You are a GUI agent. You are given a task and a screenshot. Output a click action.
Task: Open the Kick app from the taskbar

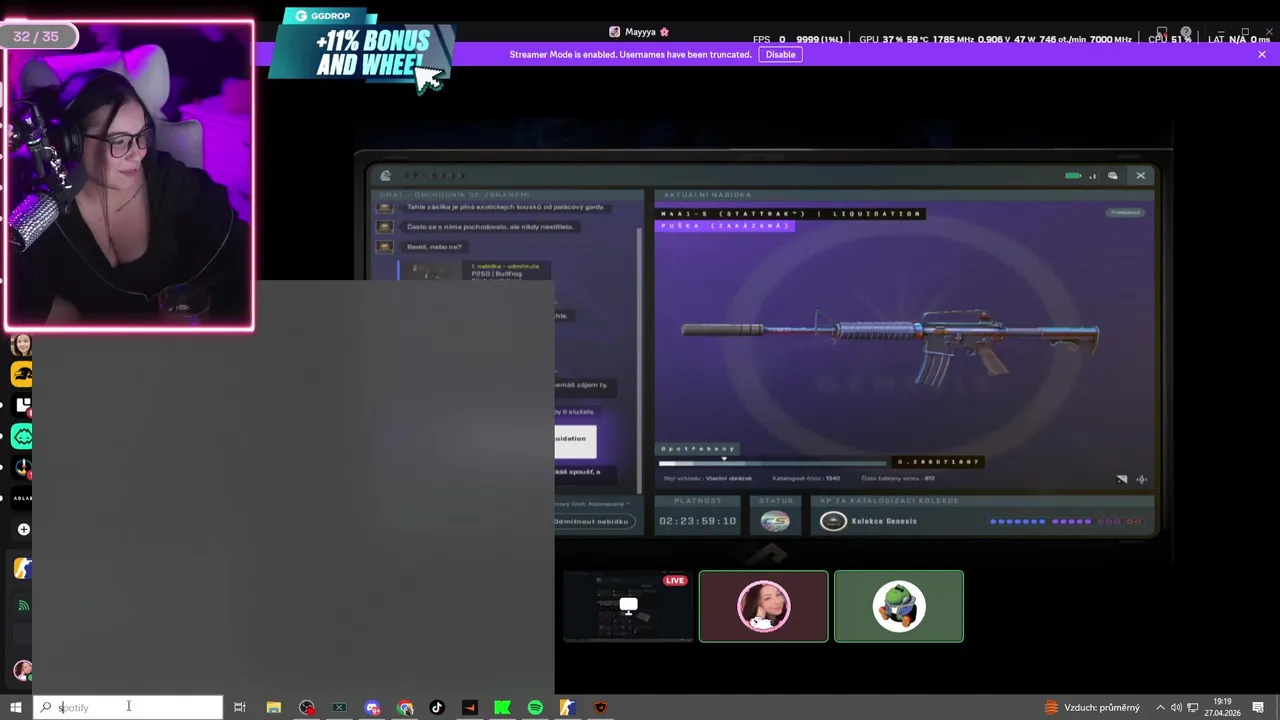pyautogui.click(x=502, y=707)
